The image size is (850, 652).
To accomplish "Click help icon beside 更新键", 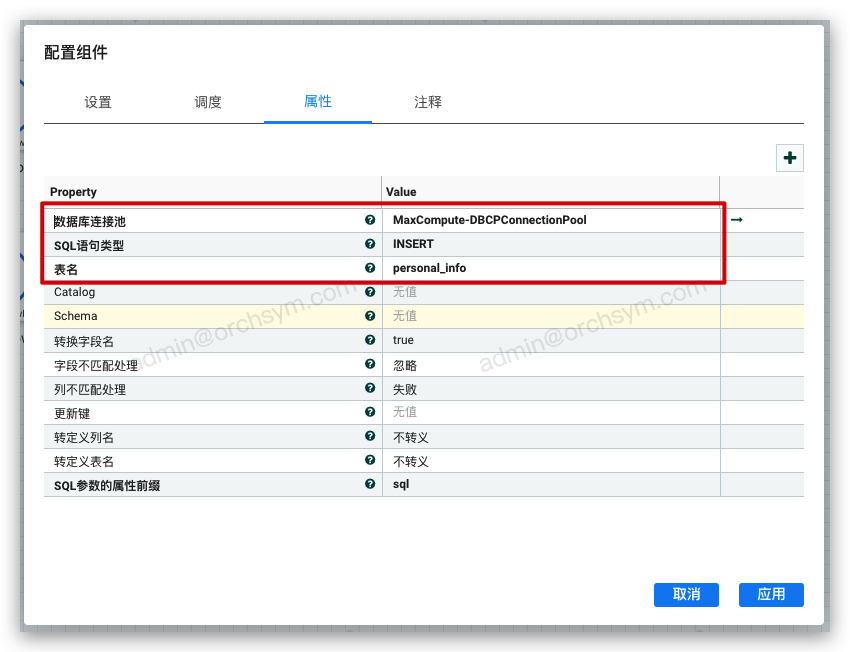I will pyautogui.click(x=370, y=412).
